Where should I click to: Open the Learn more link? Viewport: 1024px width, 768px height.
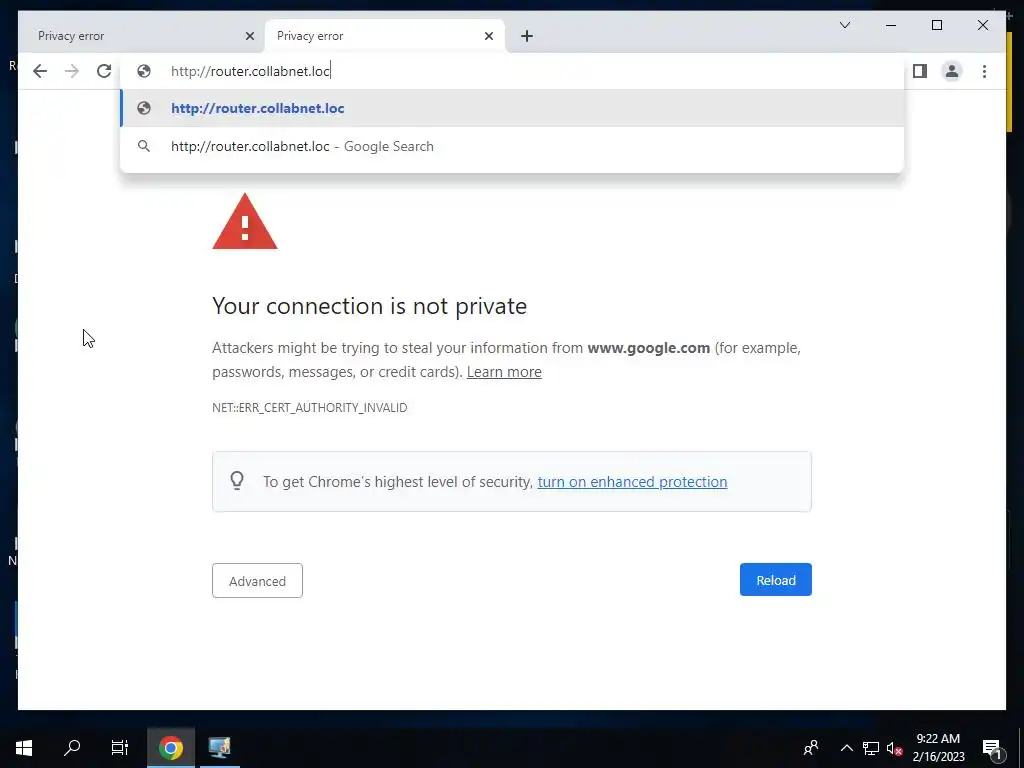pos(504,372)
